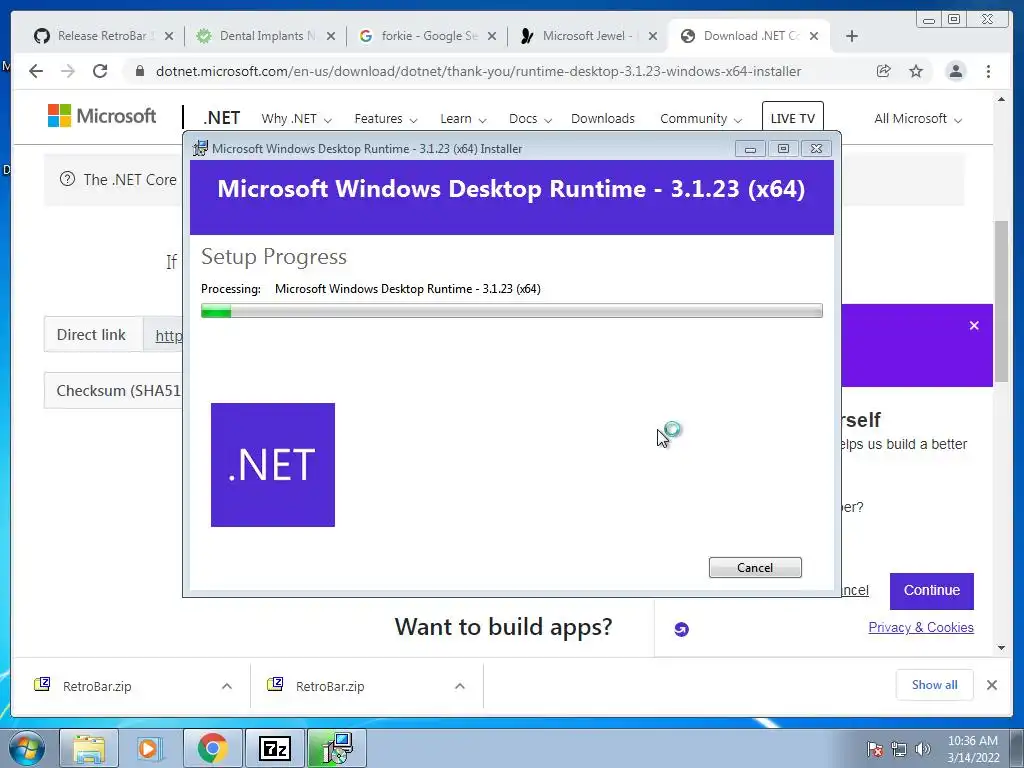Click the Want to build apps? heading
The image size is (1024, 768).
pos(504,627)
